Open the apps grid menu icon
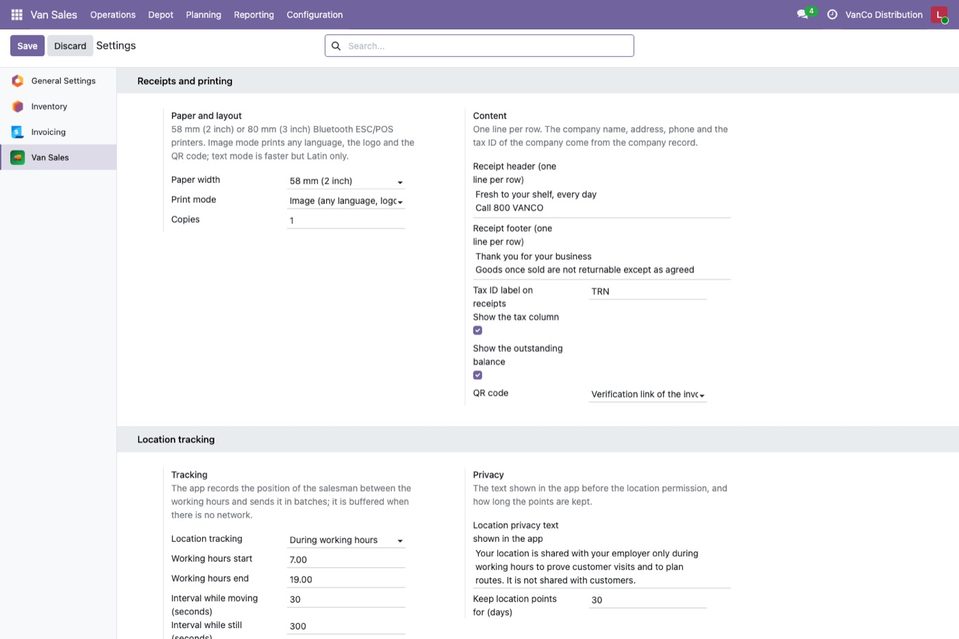The height and width of the screenshot is (639, 959). [17, 15]
